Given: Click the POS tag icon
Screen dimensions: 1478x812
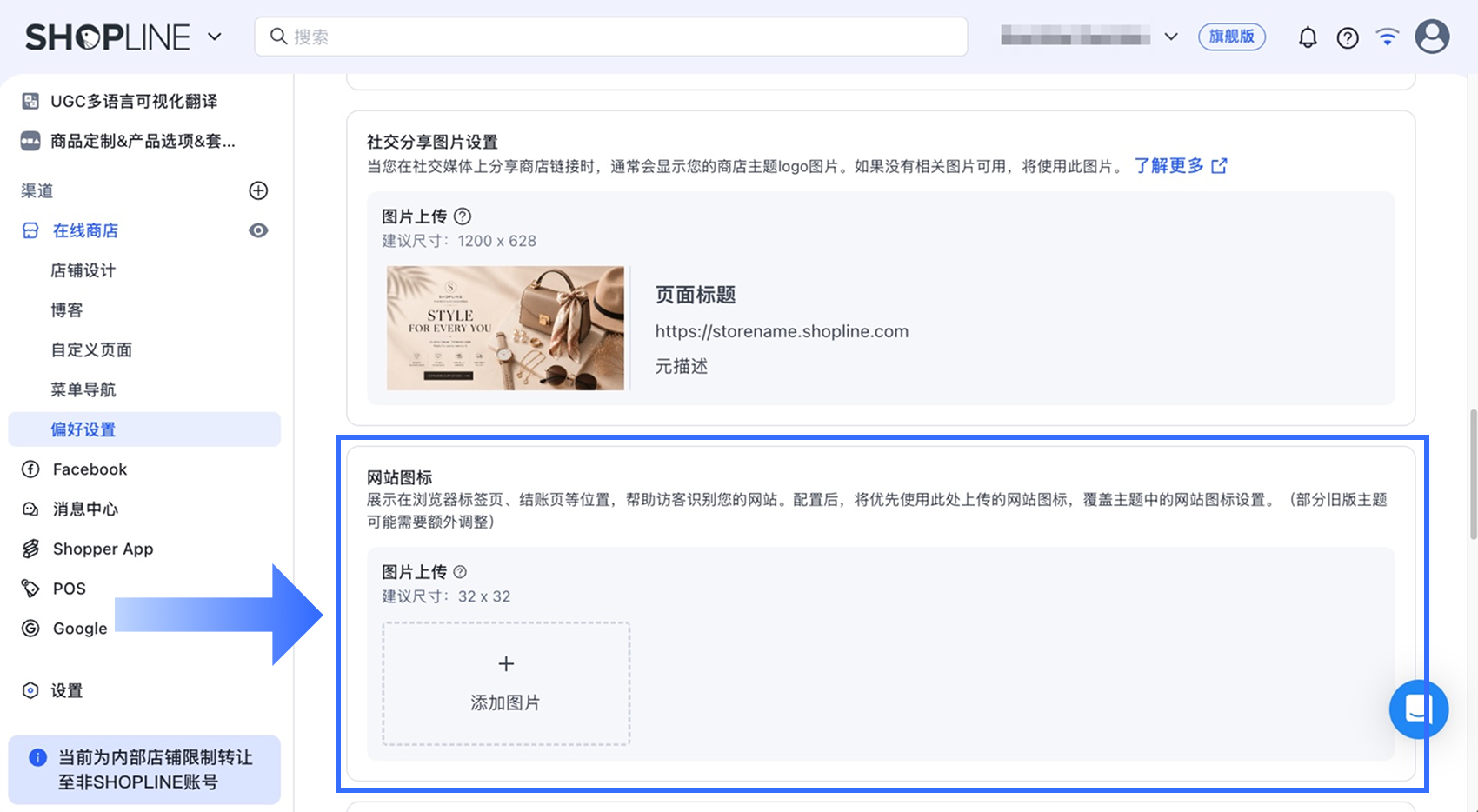Looking at the screenshot, I should (30, 589).
